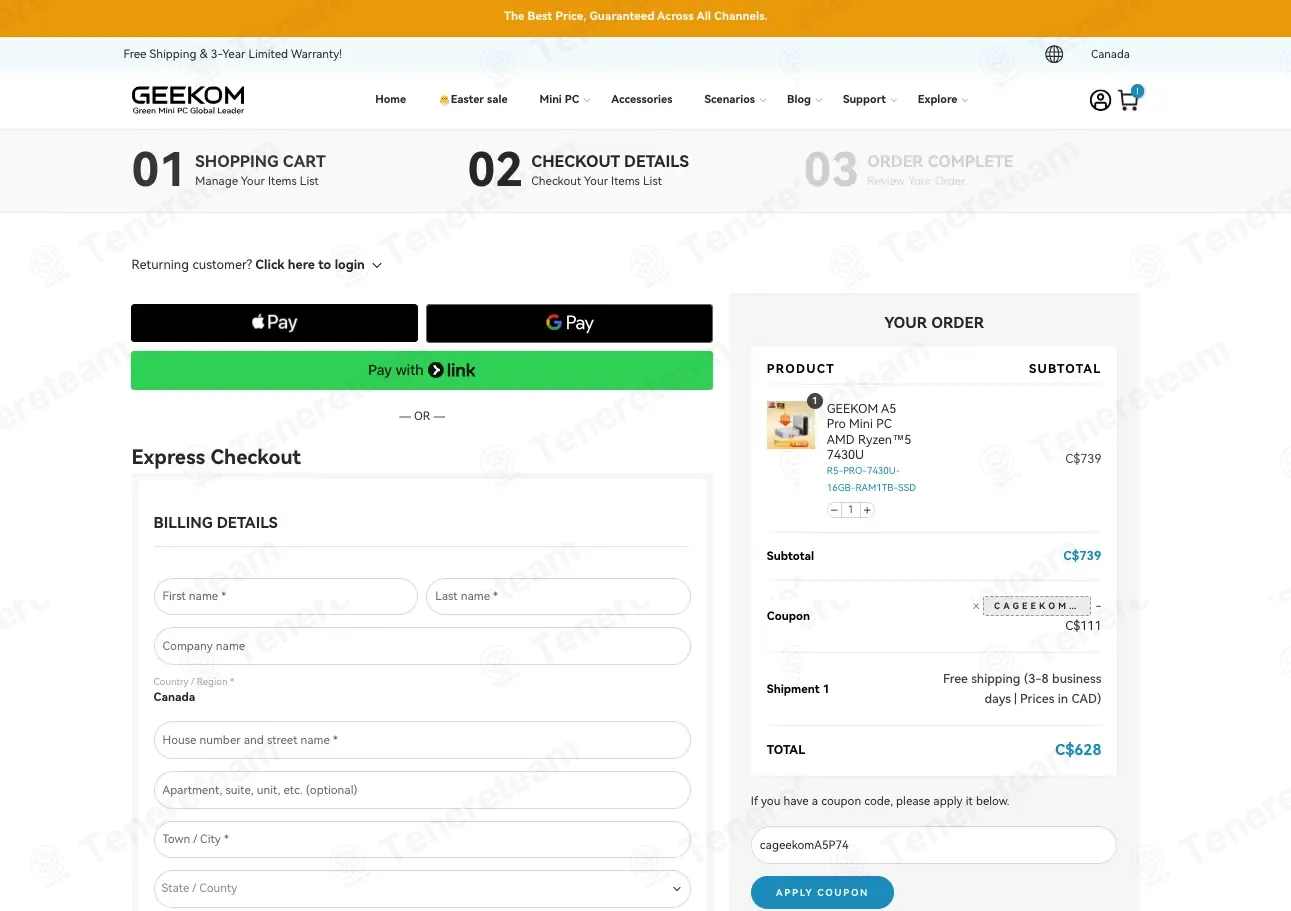1291x911 pixels.
Task: Focus the Last name field
Action: 558,596
